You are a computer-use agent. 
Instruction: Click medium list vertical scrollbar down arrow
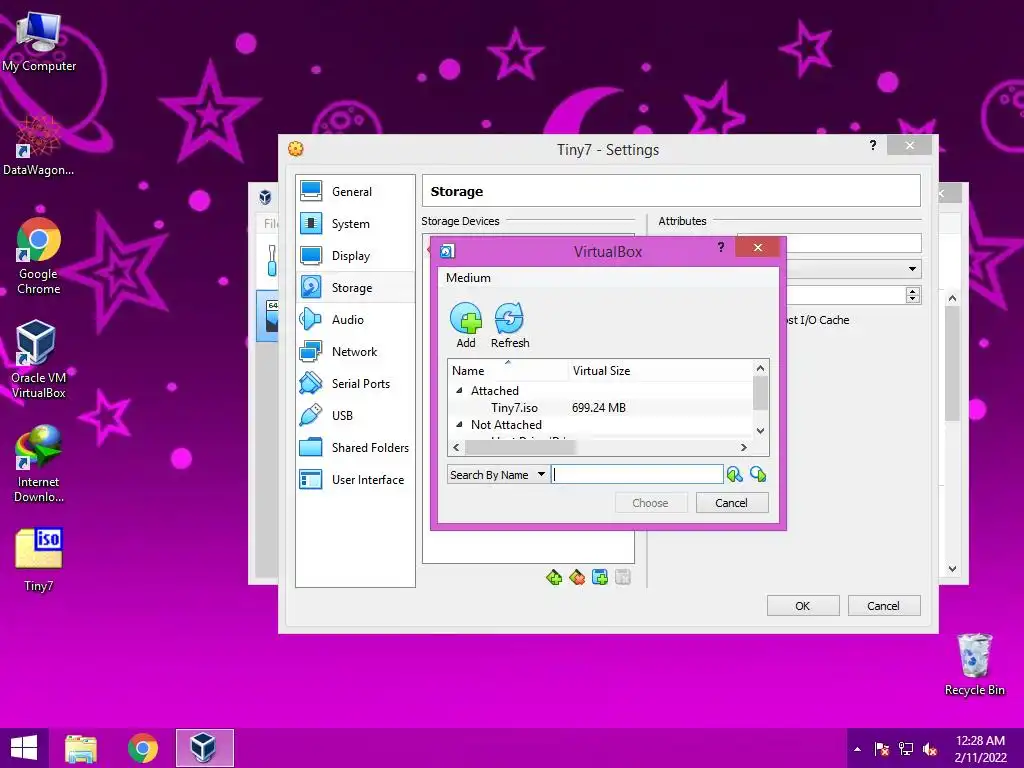[760, 430]
